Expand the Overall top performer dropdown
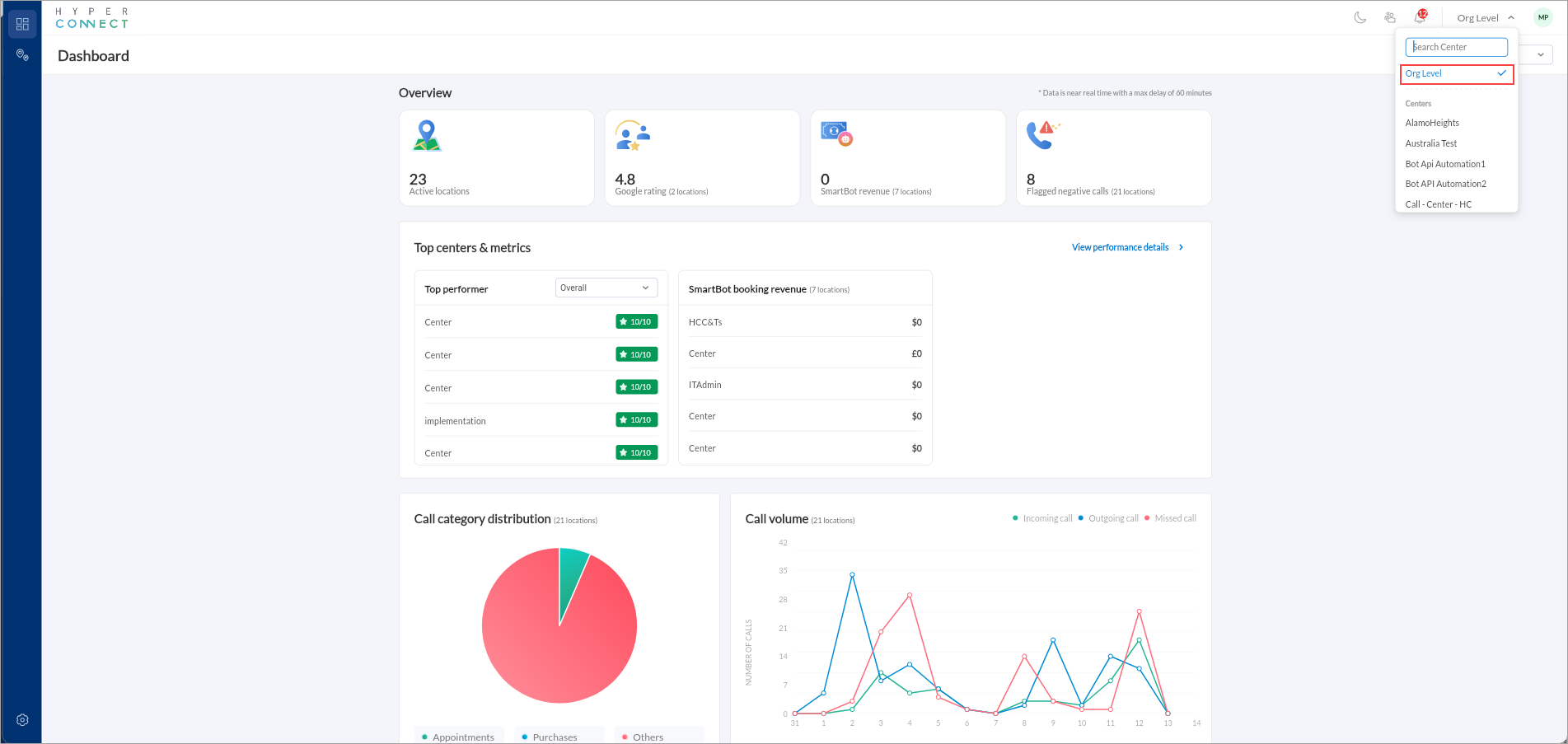The width and height of the screenshot is (1568, 744). 606,288
